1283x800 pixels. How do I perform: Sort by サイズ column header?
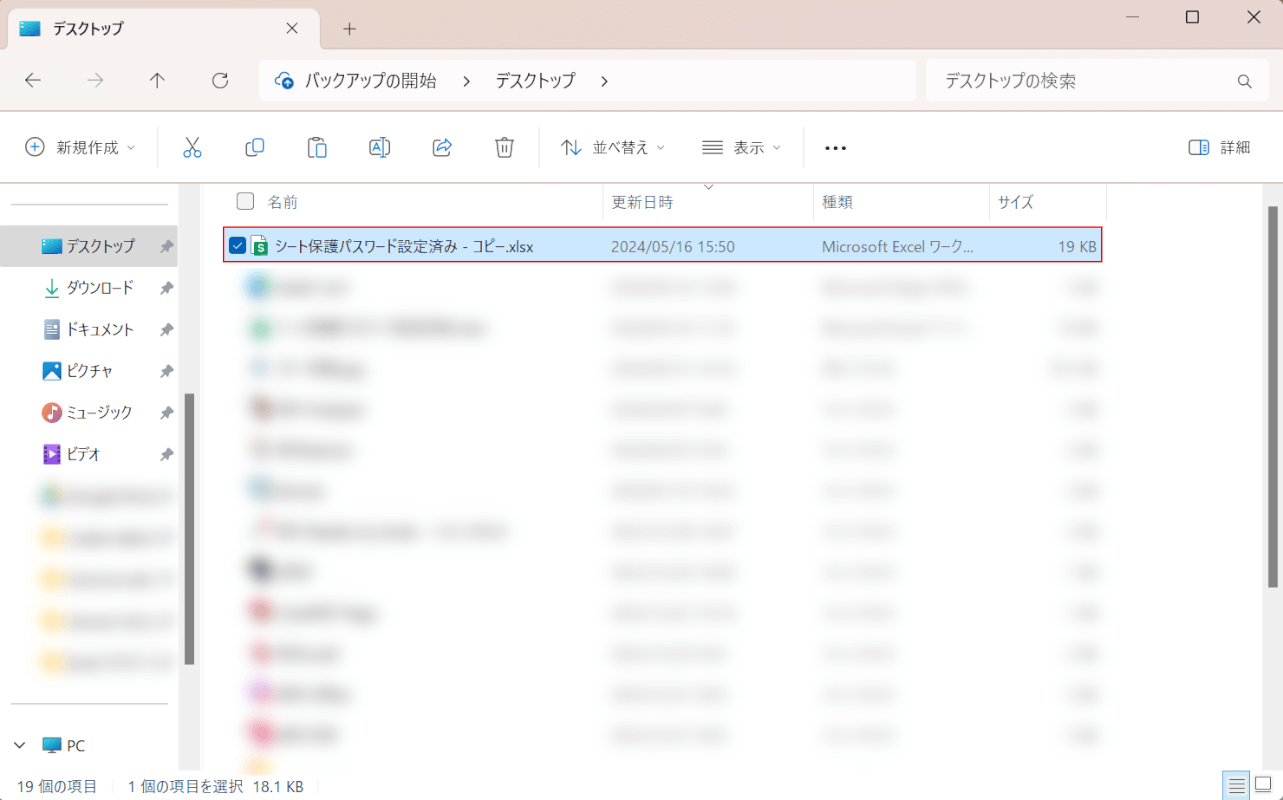click(1015, 201)
